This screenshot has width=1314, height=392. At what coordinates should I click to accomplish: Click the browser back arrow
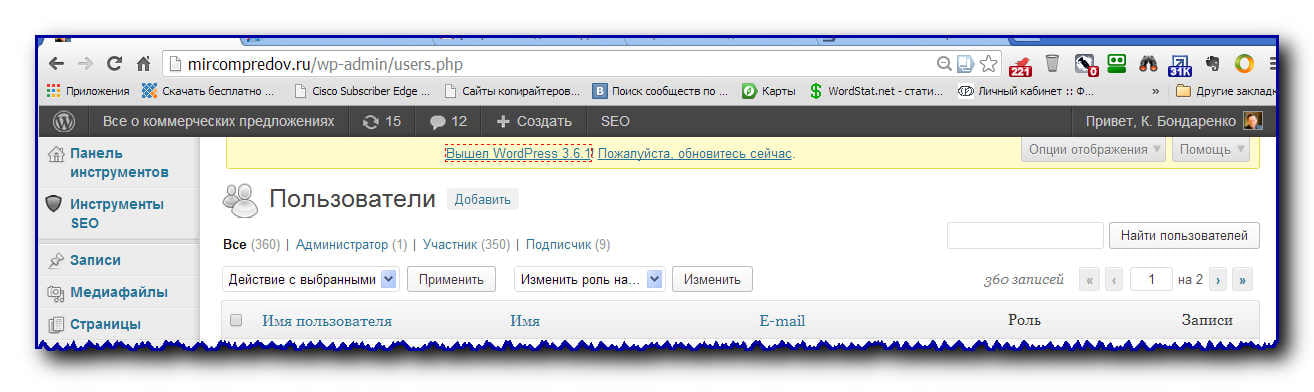56,63
